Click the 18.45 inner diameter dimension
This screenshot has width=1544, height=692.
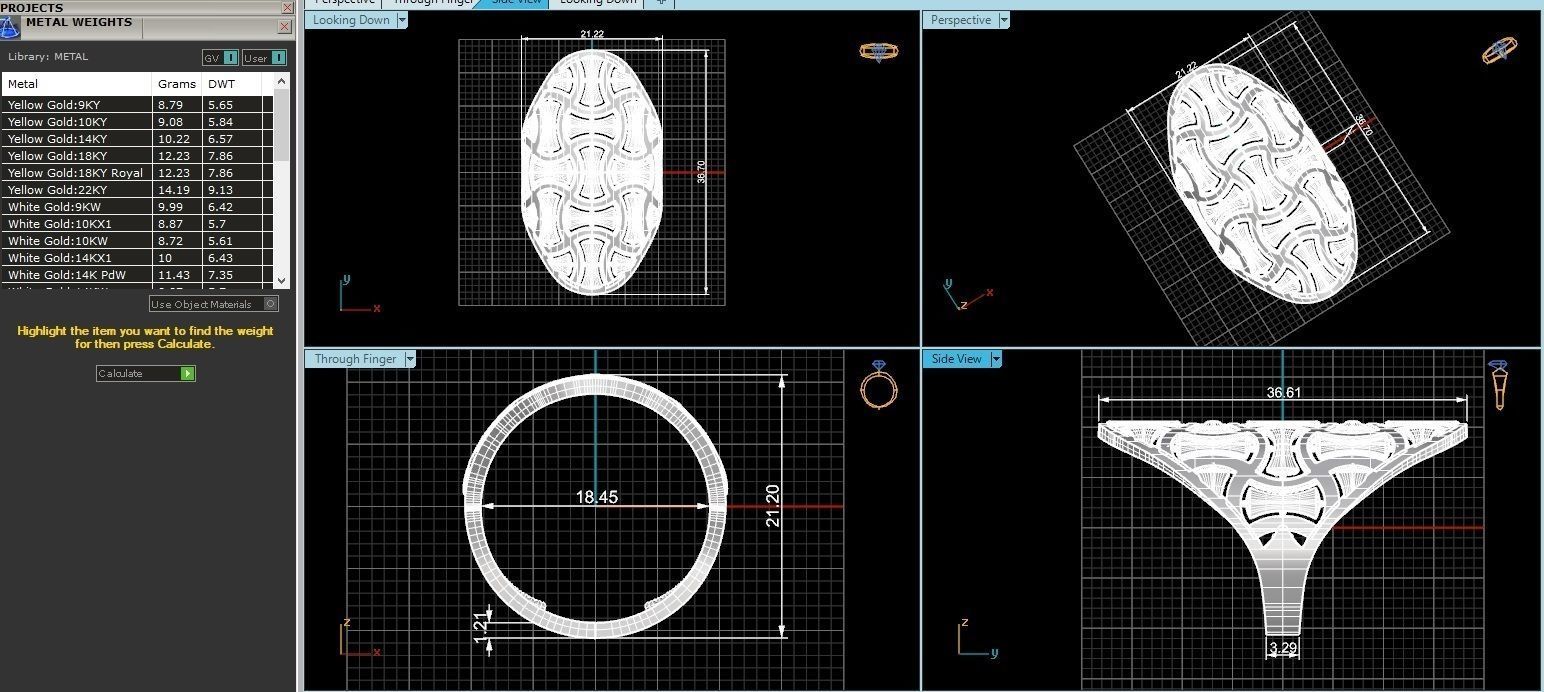point(597,497)
